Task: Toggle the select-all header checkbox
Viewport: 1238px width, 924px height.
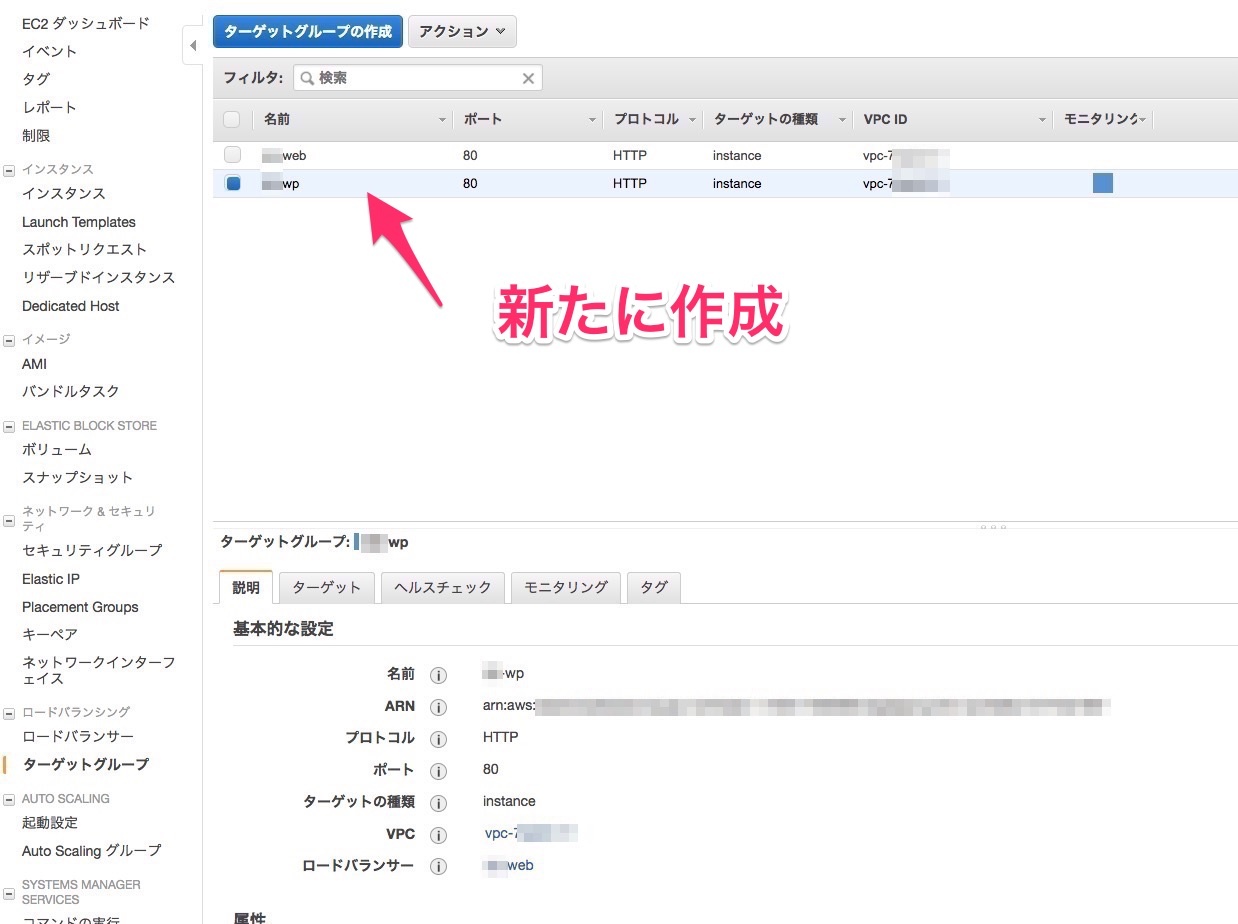Action: tap(232, 120)
